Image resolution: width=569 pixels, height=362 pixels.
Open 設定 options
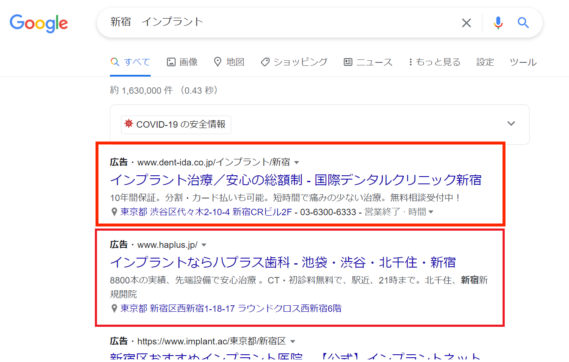point(485,62)
